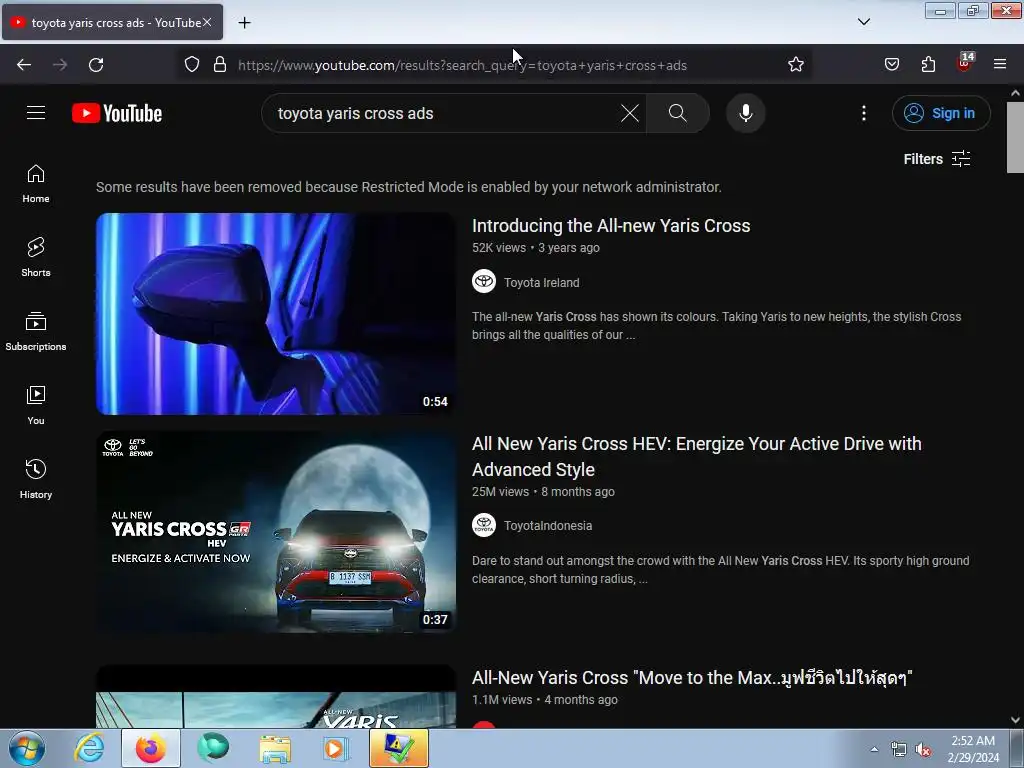Click the YouTube logo
Image resolution: width=1024 pixels, height=768 pixels.
117,114
